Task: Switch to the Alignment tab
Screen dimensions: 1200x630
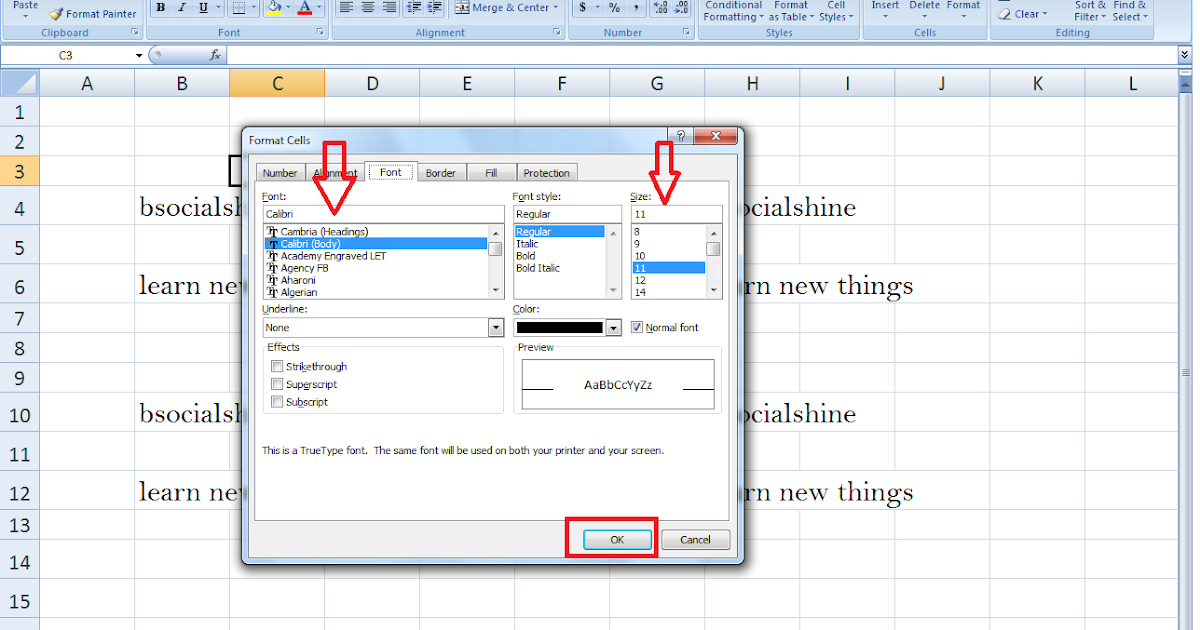Action: click(x=335, y=173)
